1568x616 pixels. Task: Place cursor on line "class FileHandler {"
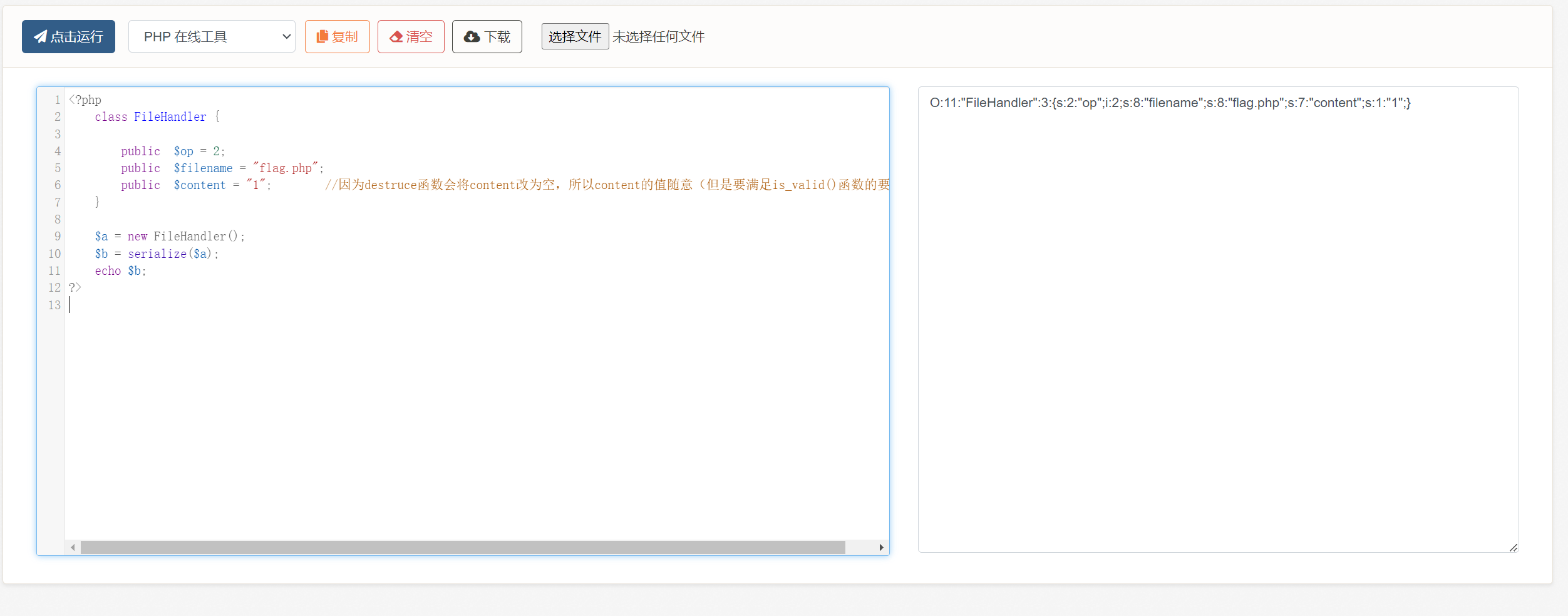click(157, 117)
